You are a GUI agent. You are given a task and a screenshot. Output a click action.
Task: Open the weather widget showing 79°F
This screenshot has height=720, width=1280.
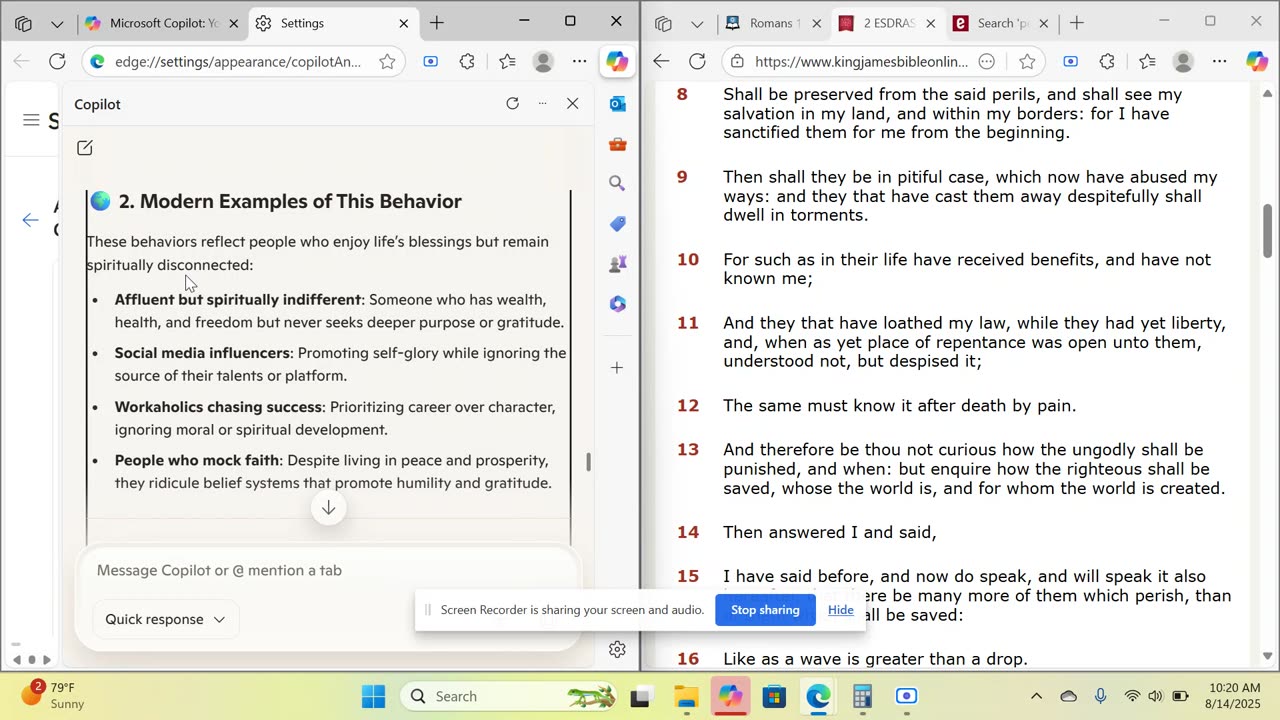tap(56, 696)
